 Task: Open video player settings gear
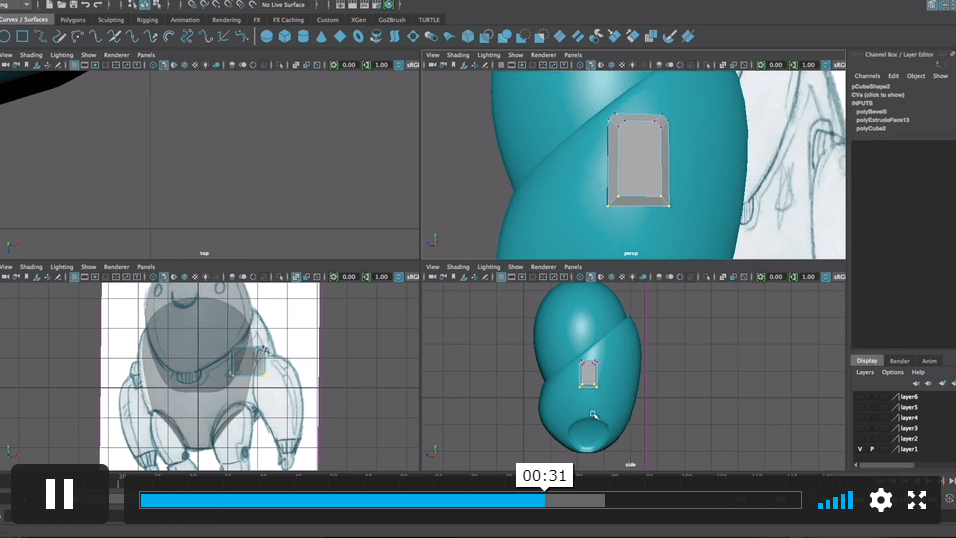[x=880, y=500]
